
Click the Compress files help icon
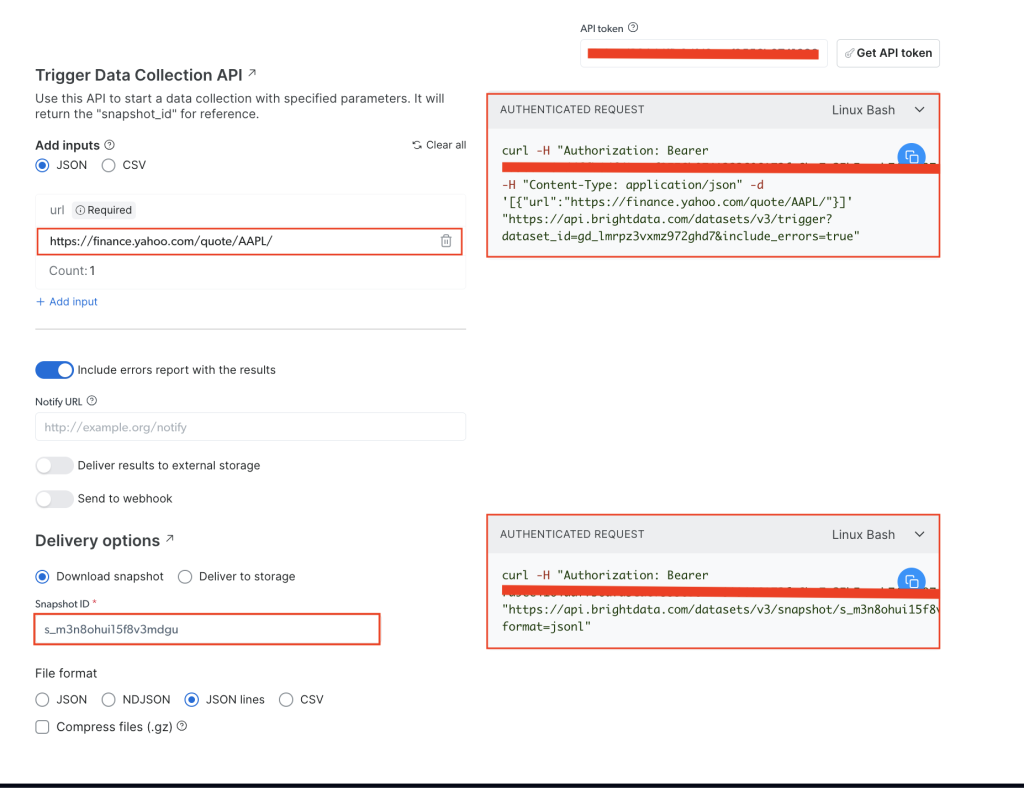tap(183, 727)
